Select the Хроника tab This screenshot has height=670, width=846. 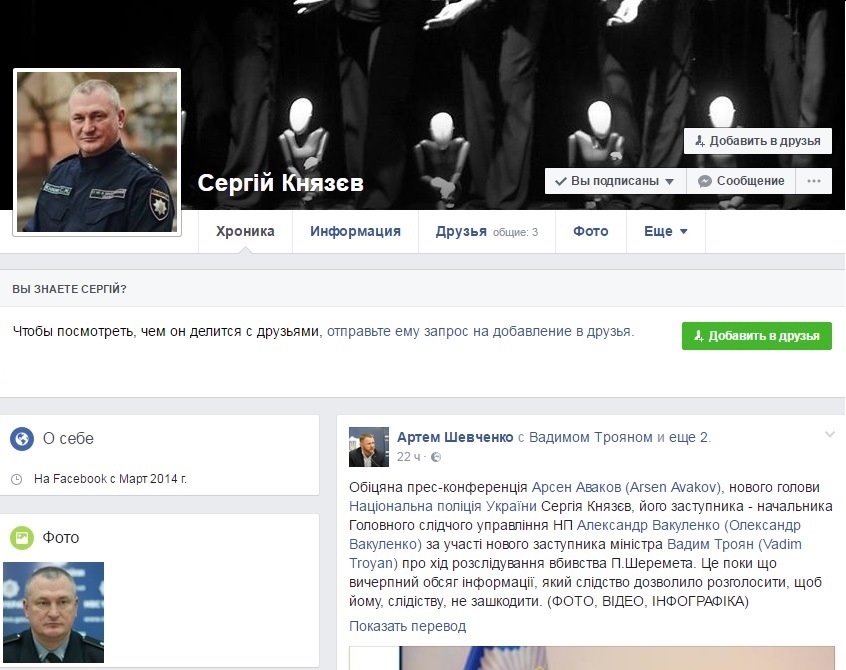click(245, 231)
